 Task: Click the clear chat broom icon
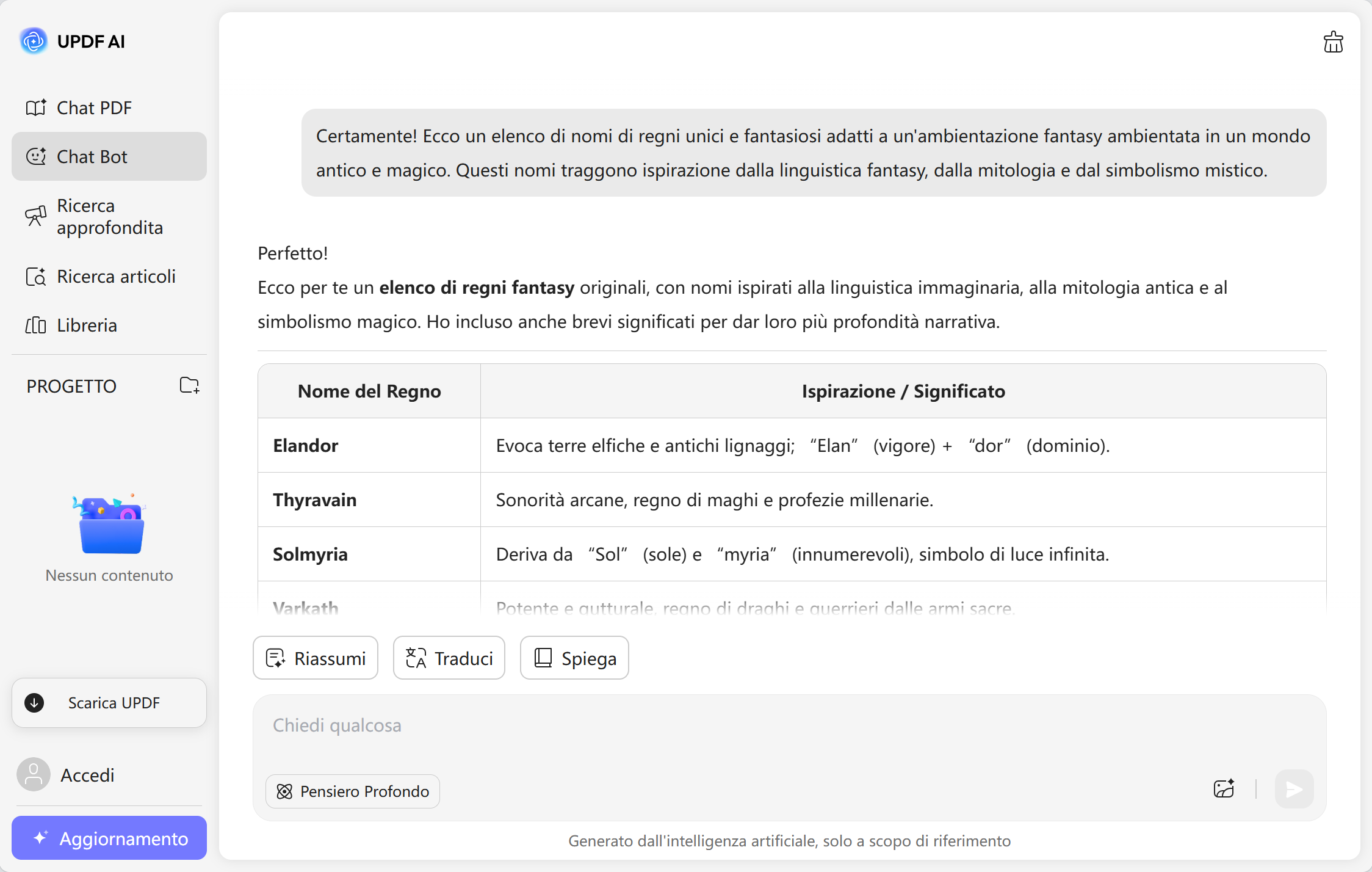[x=1333, y=42]
